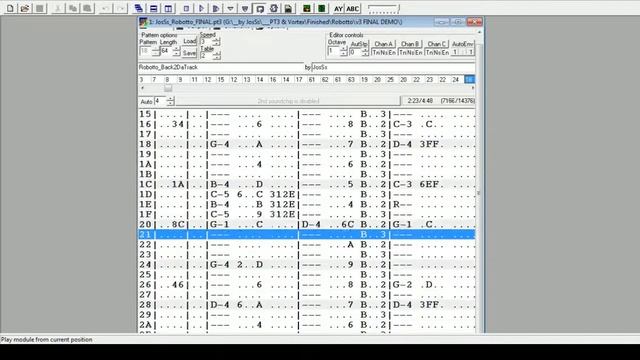The image size is (640, 360).
Task: Select the highlighted last position in the list
Action: (469, 80)
